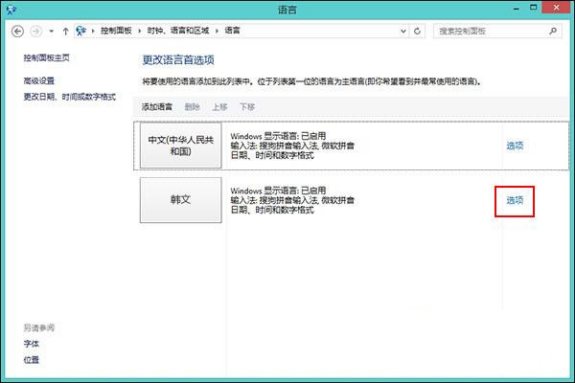
Task: Click the search magnifier icon
Action: (x=553, y=31)
